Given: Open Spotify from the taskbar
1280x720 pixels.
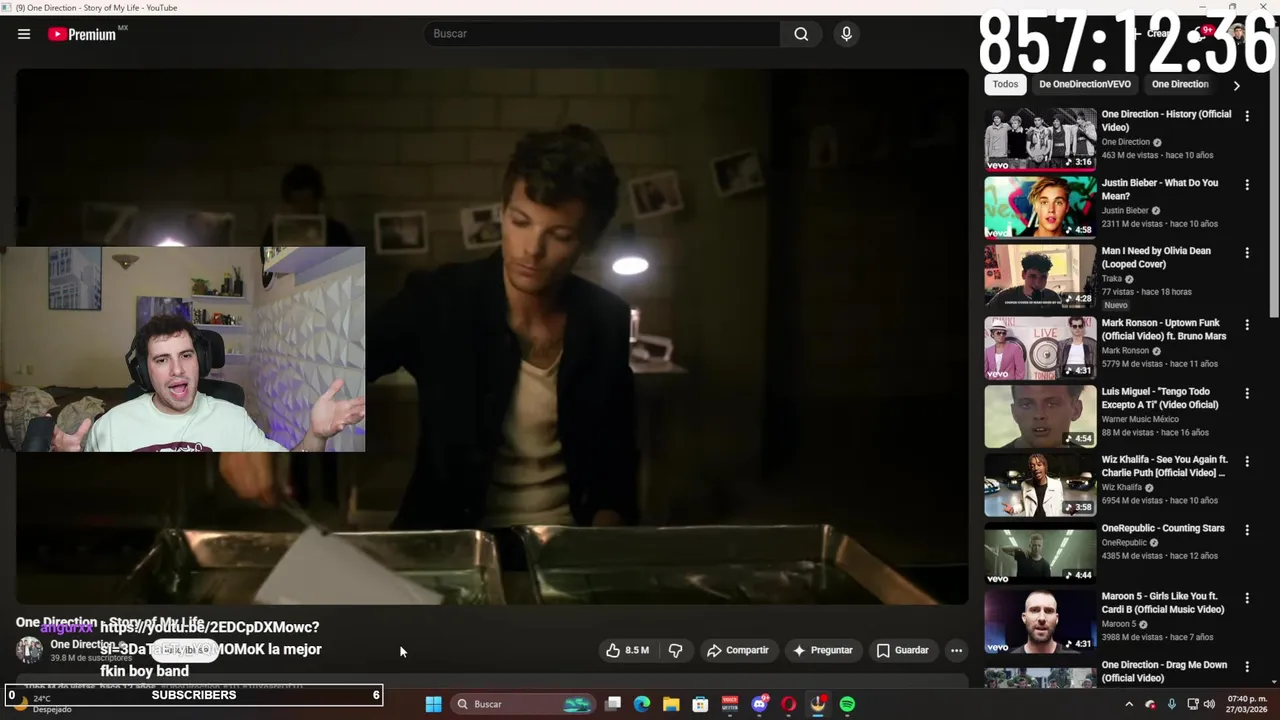Looking at the screenshot, I should point(847,704).
